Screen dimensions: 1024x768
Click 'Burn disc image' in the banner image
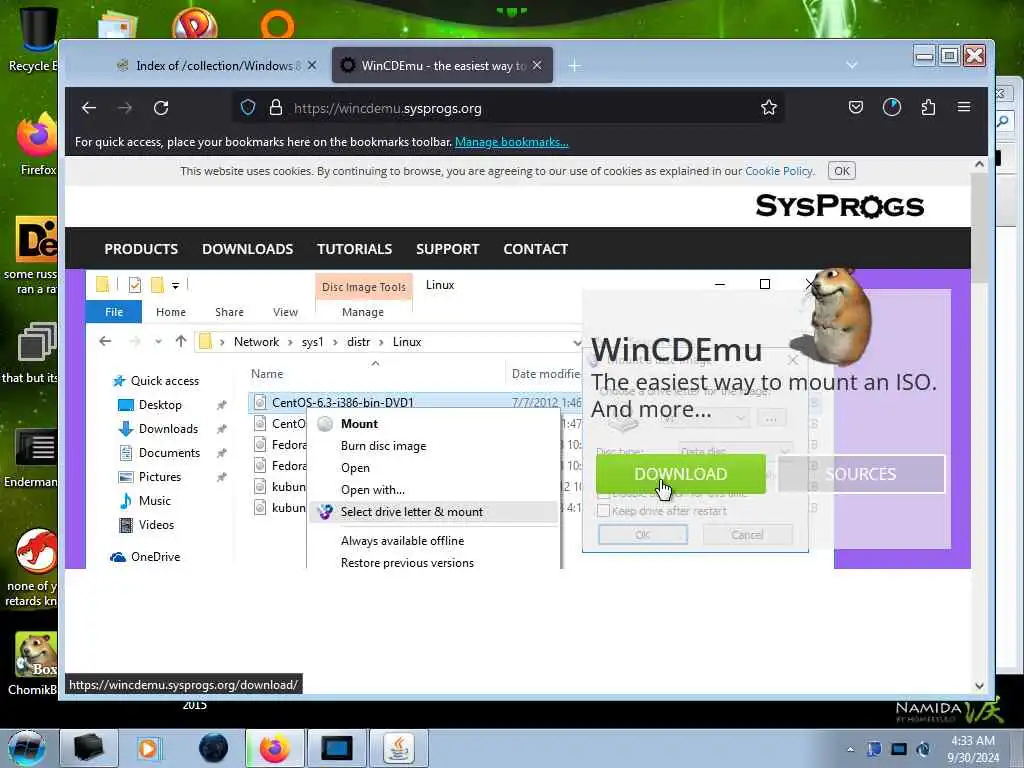[x=383, y=445]
